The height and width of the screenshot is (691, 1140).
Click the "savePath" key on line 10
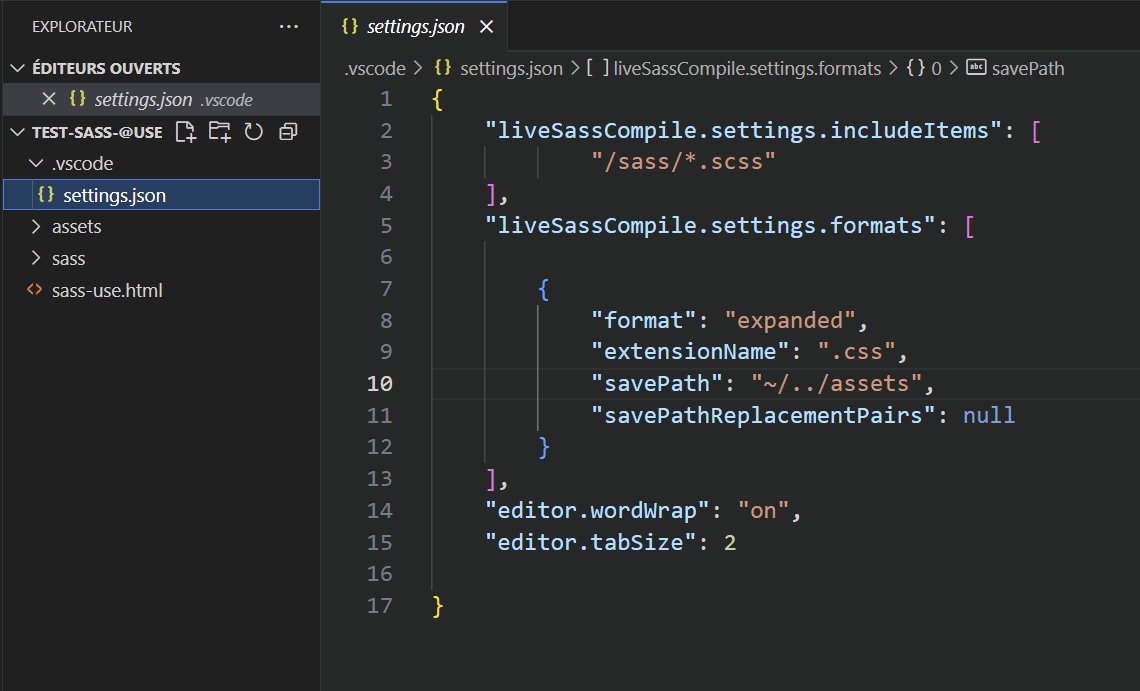tap(657, 383)
